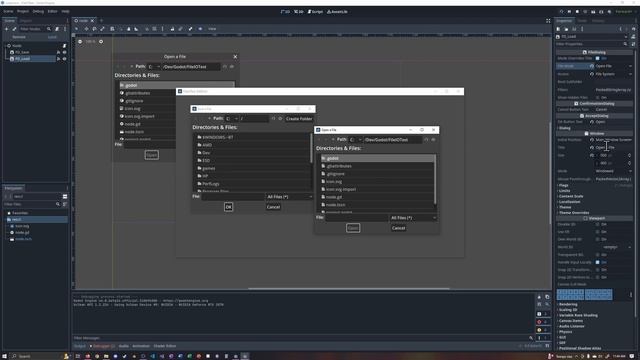Toggle visibility of FD_Load node
Image resolution: width=640 pixels, height=360 pixels.
tap(64, 59)
